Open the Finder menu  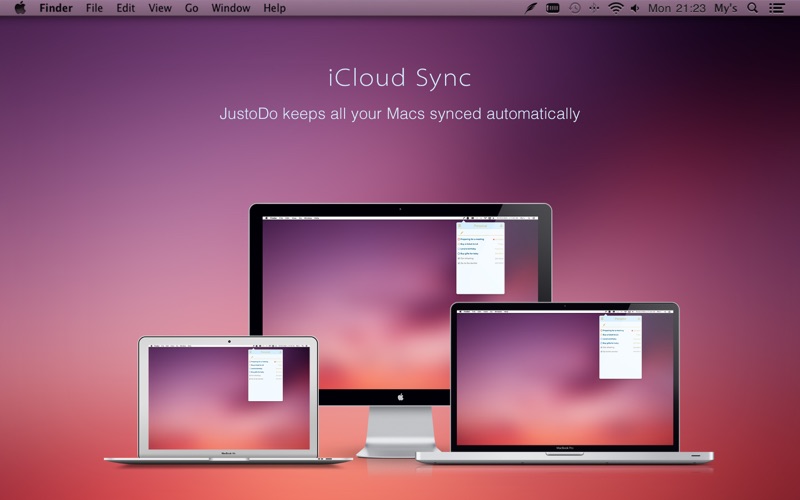(x=57, y=8)
